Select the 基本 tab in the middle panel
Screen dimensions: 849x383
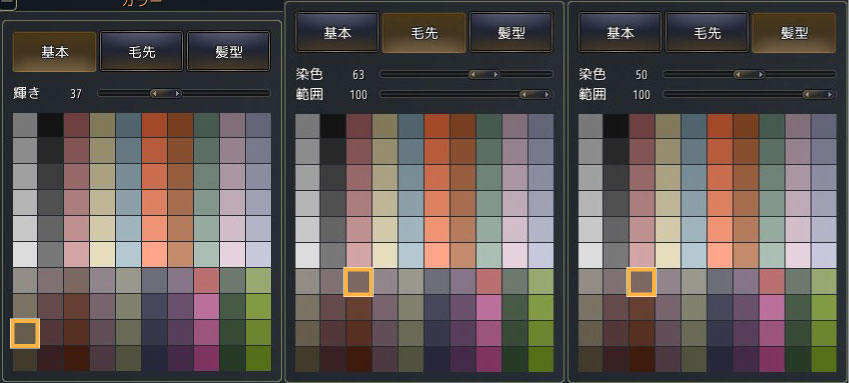tap(337, 33)
